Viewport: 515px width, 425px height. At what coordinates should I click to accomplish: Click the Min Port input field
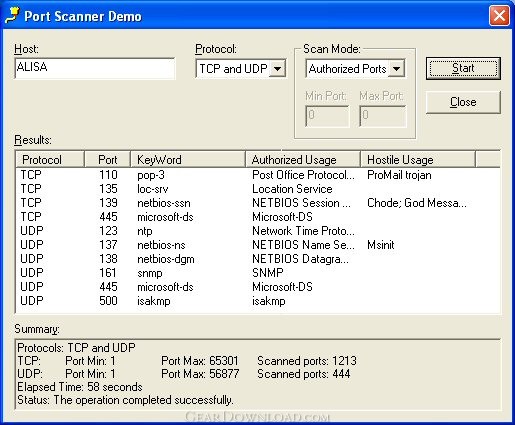[x=327, y=116]
